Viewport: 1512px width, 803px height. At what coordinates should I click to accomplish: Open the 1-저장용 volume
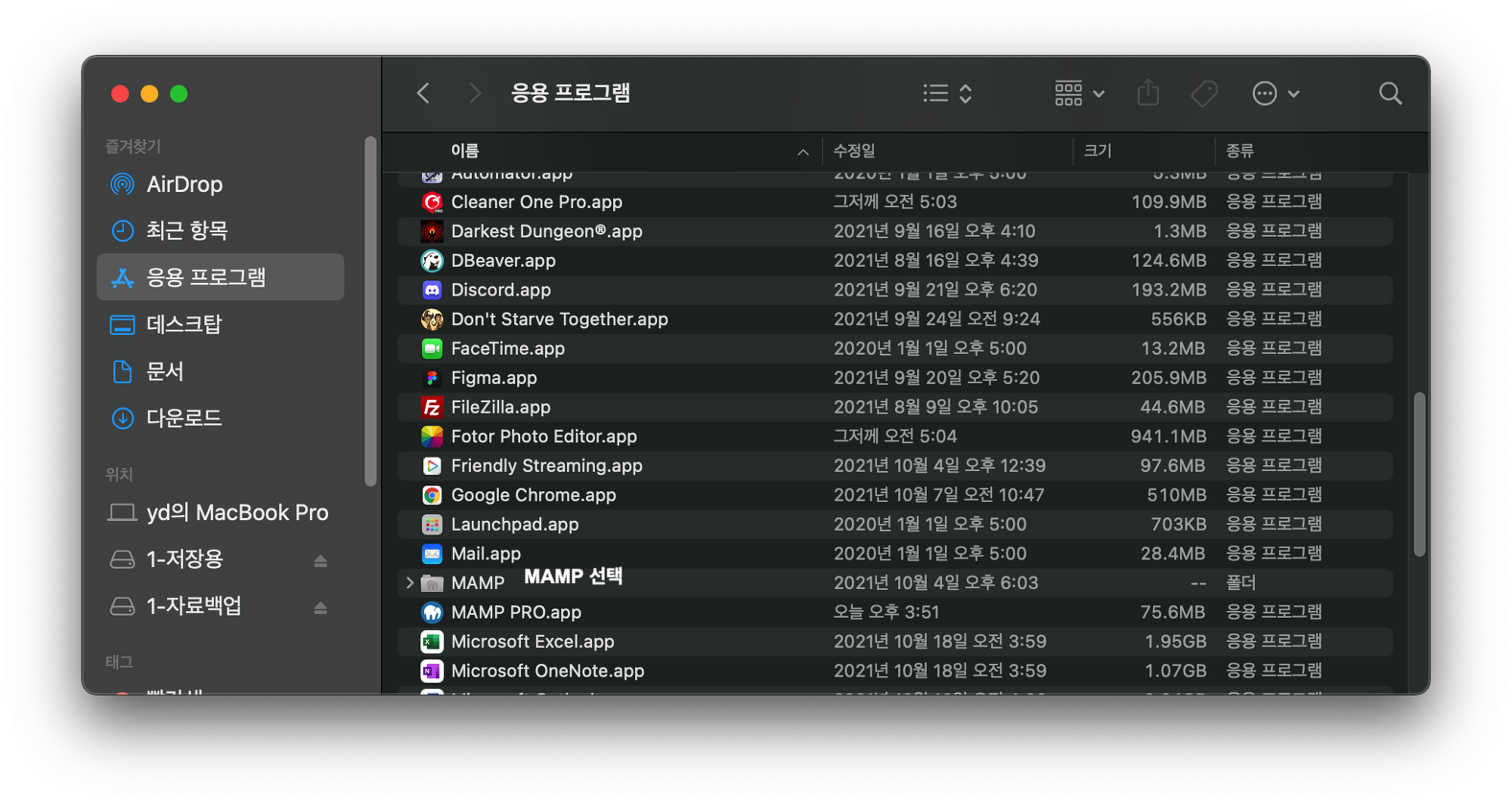184,560
